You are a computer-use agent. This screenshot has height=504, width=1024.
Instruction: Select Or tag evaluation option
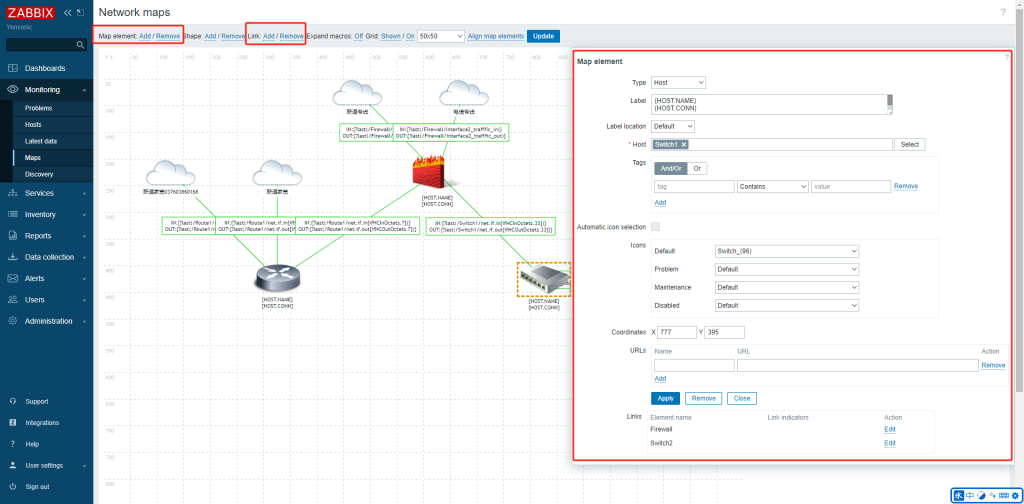click(x=697, y=168)
